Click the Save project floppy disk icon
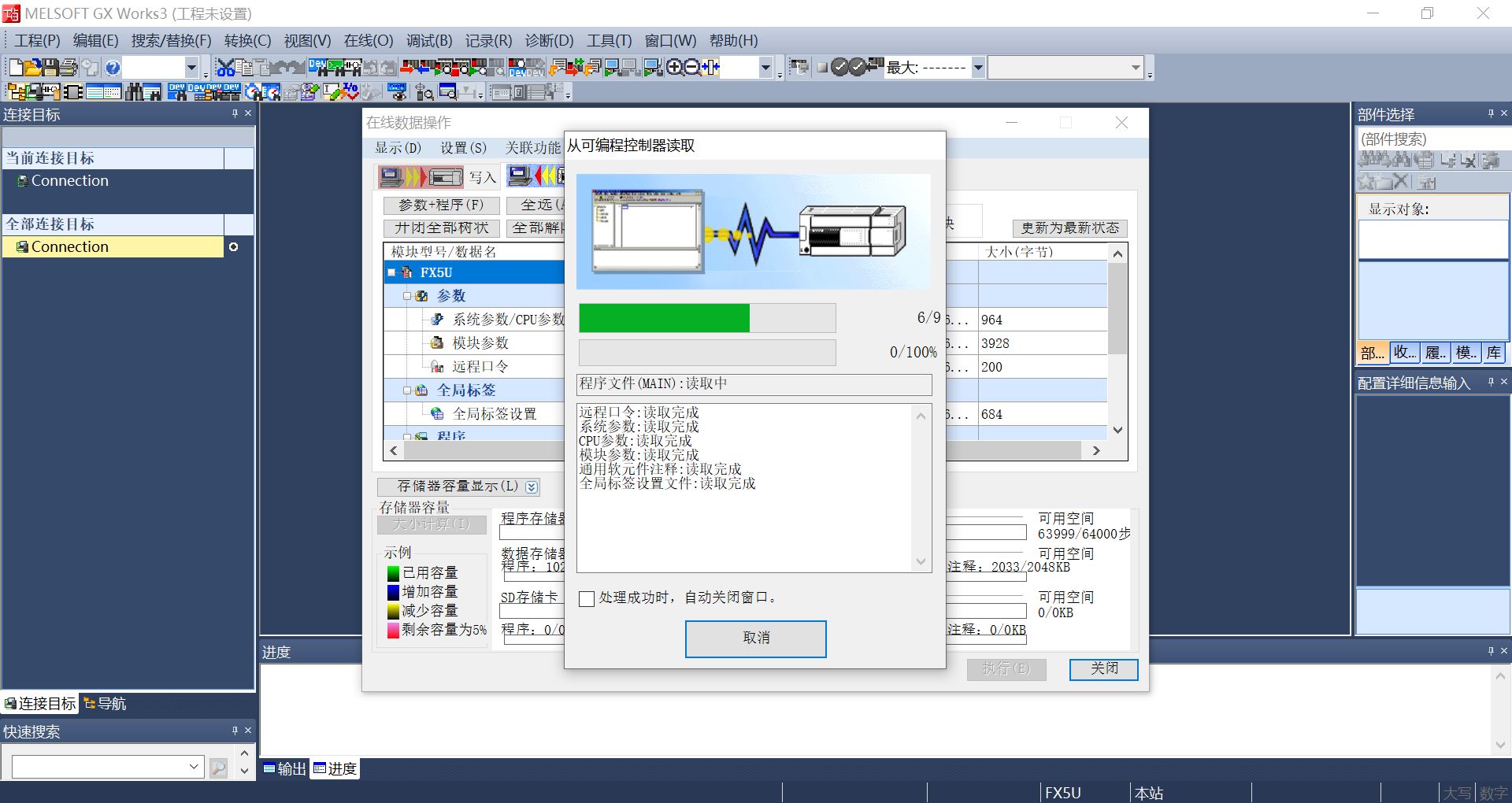This screenshot has width=1512, height=803. click(x=50, y=68)
